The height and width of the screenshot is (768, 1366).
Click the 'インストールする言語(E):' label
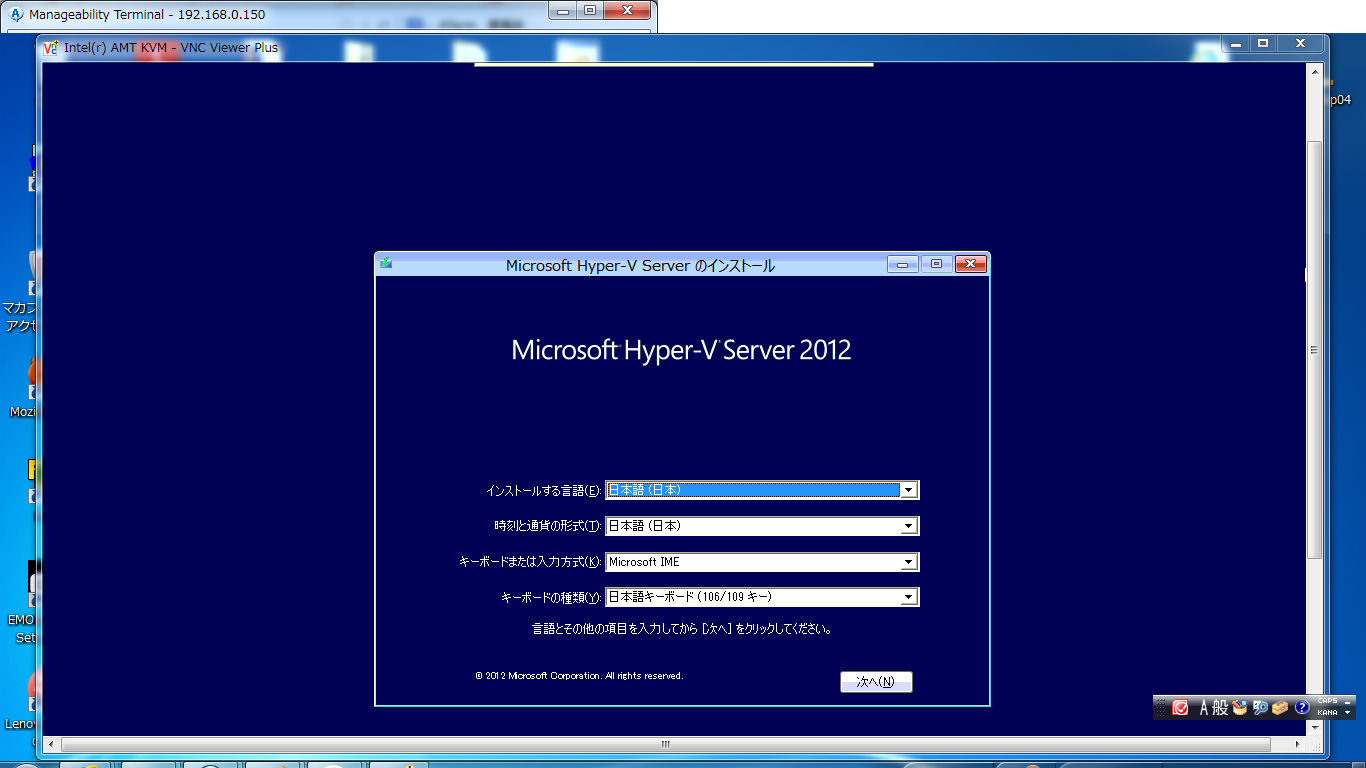[x=543, y=491]
